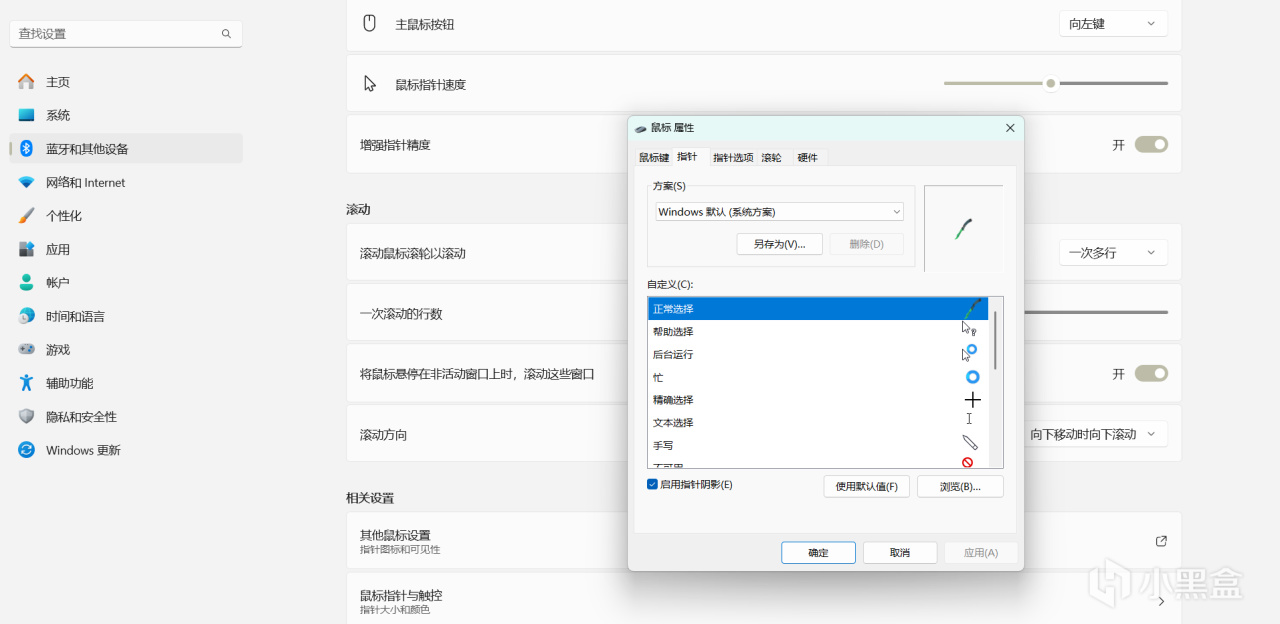
Task: Expand the 鼠标指针与触控 chevron
Action: 1161,602
